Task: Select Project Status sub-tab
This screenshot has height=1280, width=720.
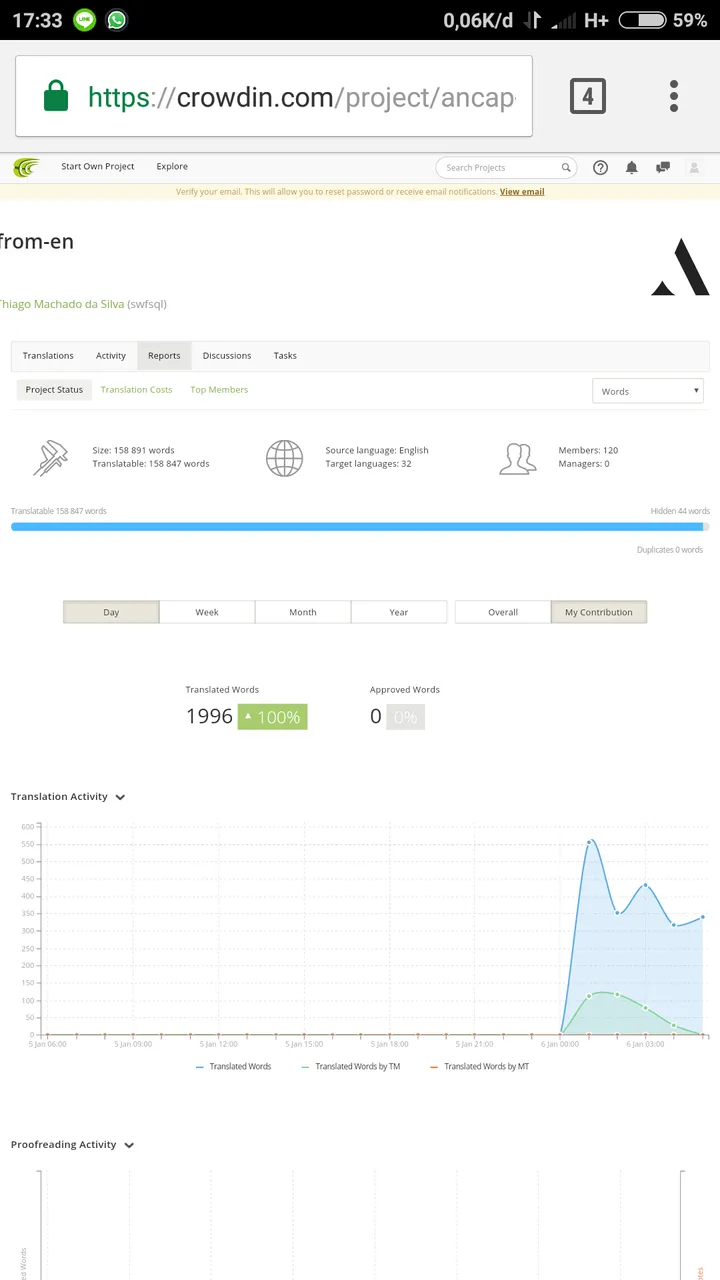Action: click(x=54, y=389)
